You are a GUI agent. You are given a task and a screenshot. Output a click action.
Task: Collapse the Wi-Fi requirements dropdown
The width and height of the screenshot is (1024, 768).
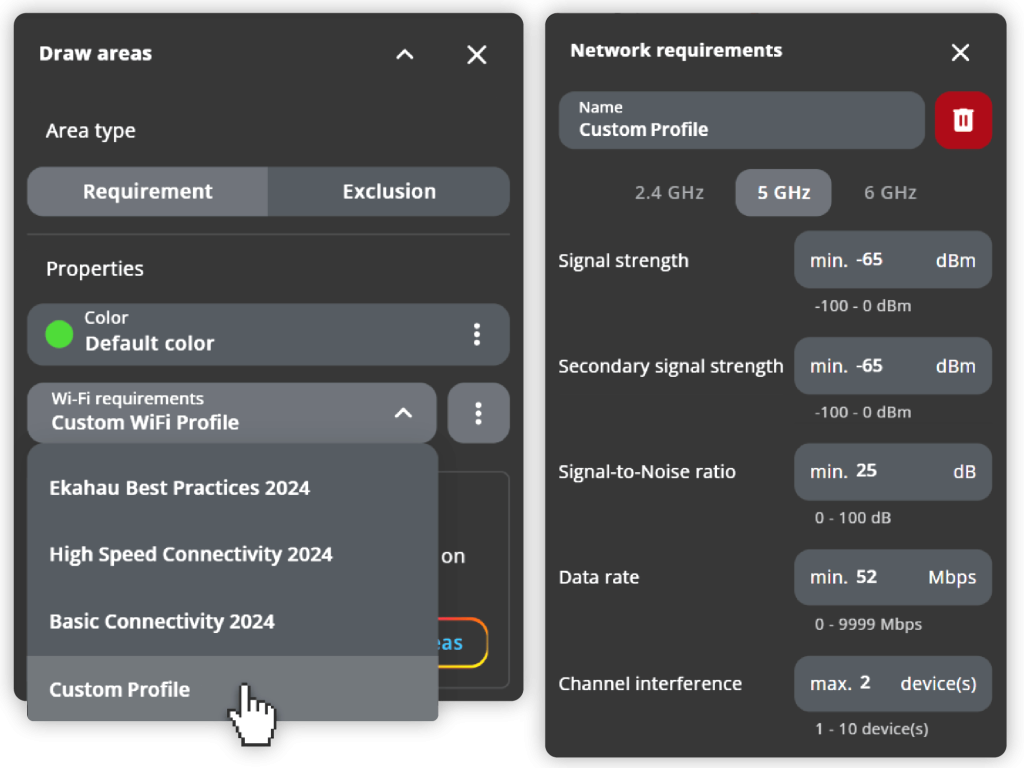coord(403,413)
